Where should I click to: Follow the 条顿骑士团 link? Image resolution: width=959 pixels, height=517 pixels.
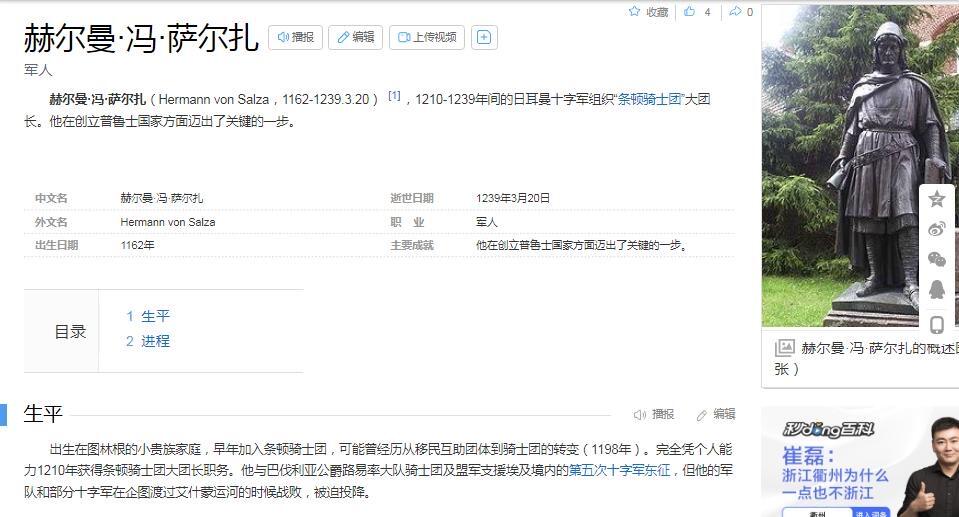click(649, 99)
